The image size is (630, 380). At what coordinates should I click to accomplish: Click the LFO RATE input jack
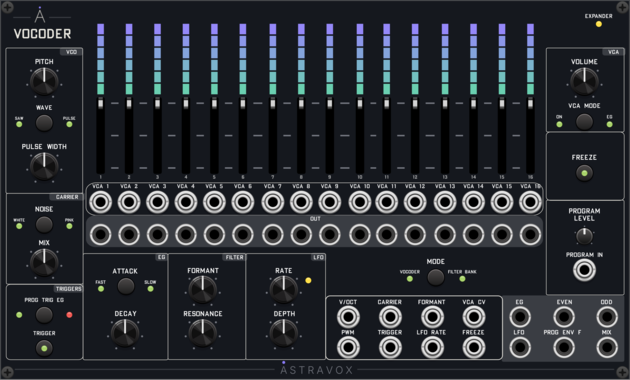pyautogui.click(x=432, y=347)
